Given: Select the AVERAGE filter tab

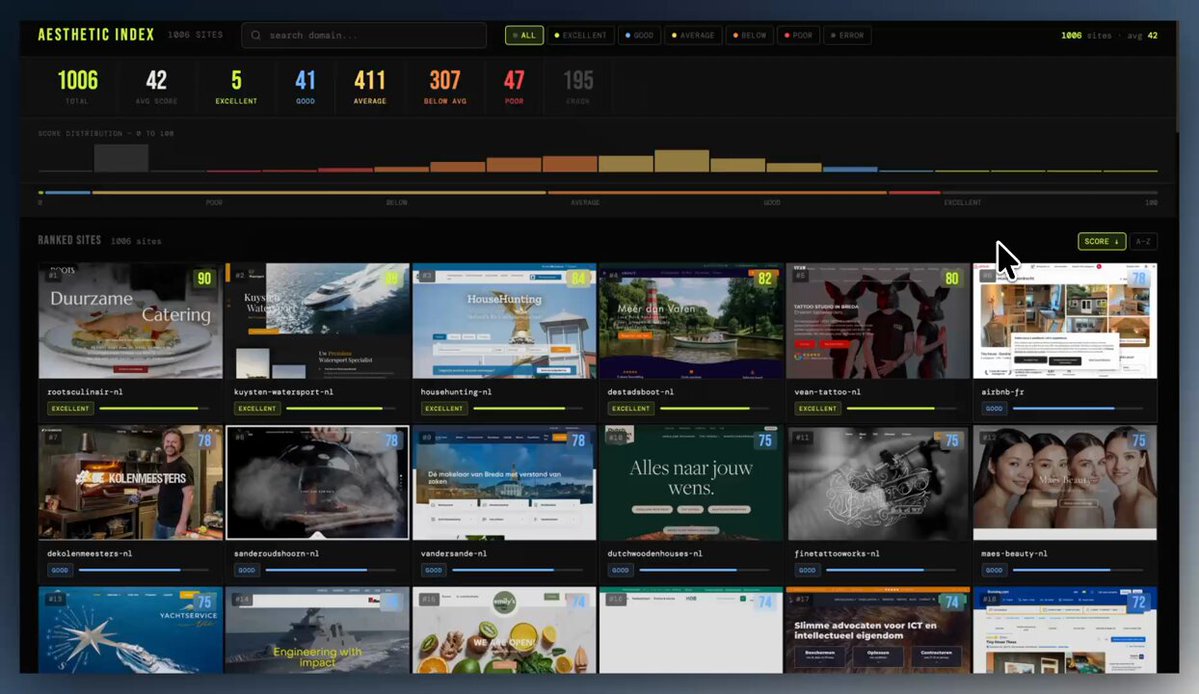Looking at the screenshot, I should (x=692, y=35).
